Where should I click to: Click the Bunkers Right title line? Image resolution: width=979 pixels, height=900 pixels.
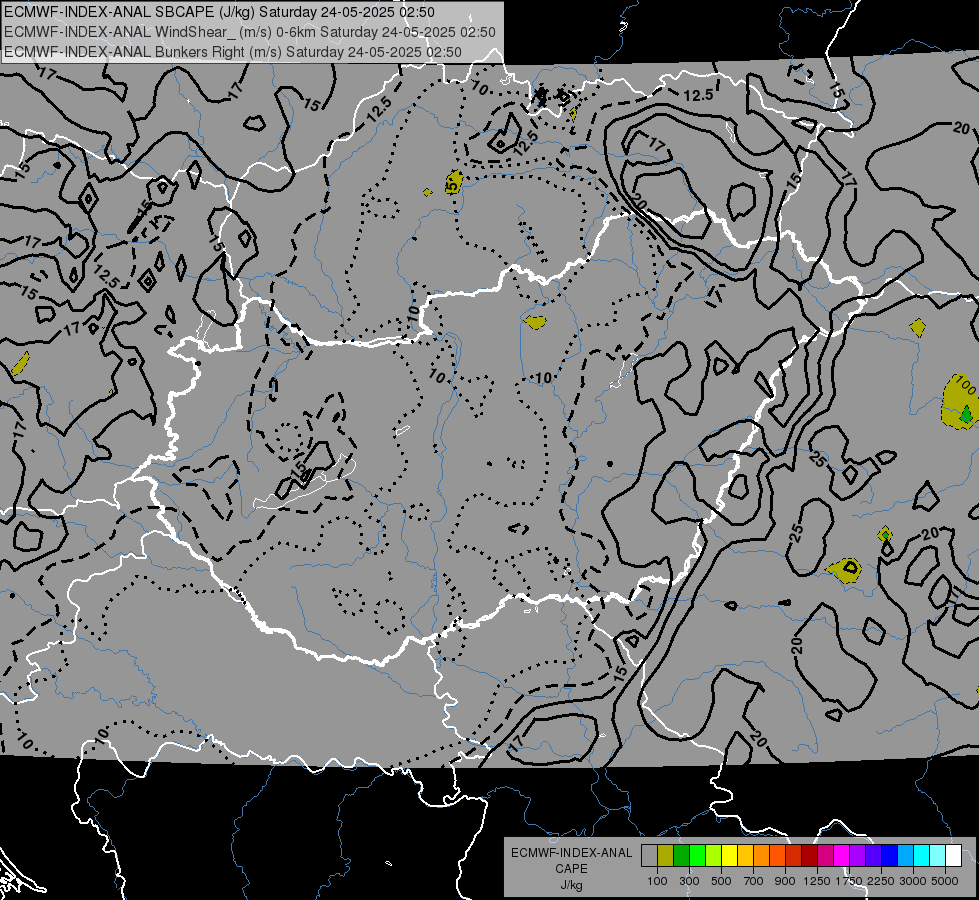[233, 52]
